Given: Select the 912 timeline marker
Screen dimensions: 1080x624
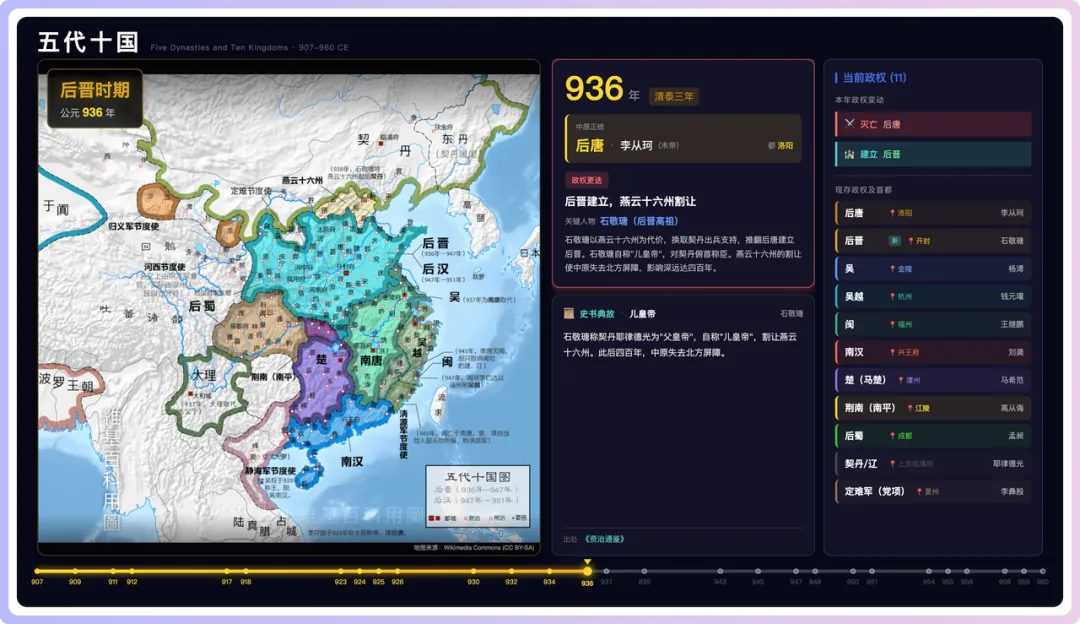Looking at the screenshot, I should tap(132, 571).
